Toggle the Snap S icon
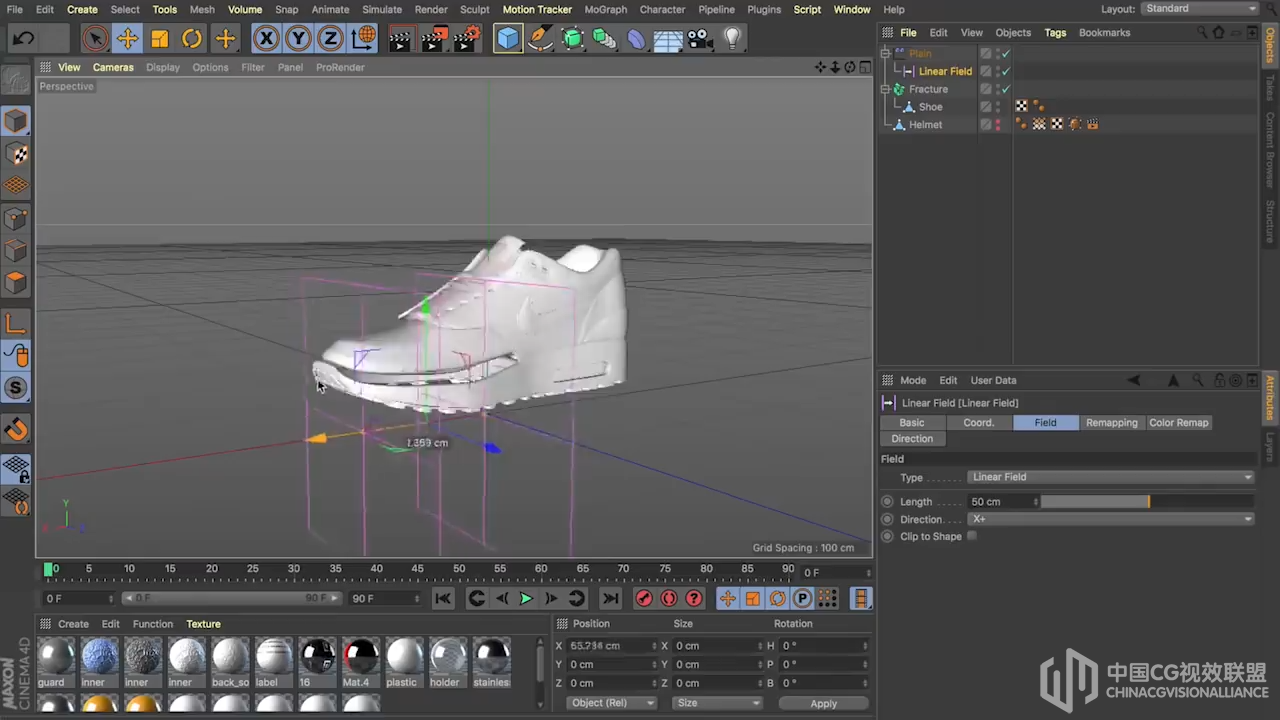 pos(16,388)
